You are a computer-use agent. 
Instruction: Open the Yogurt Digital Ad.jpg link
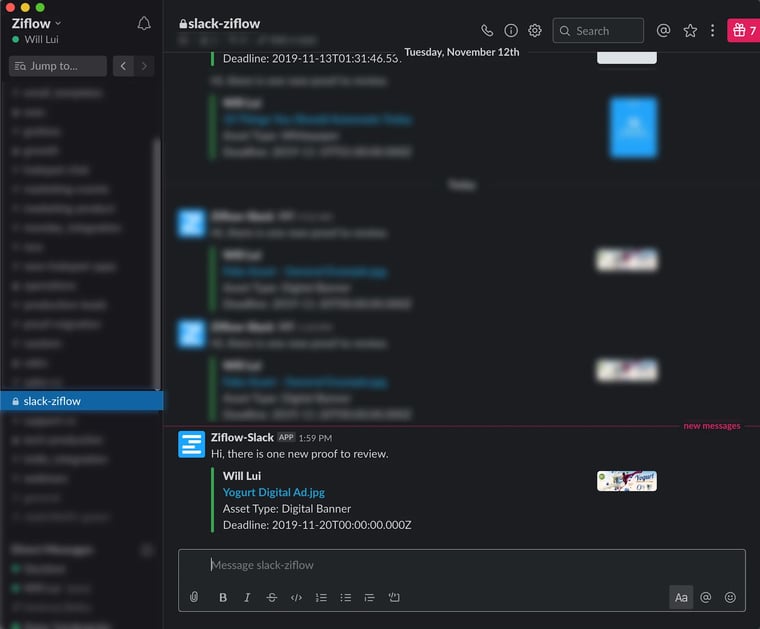coord(273,492)
